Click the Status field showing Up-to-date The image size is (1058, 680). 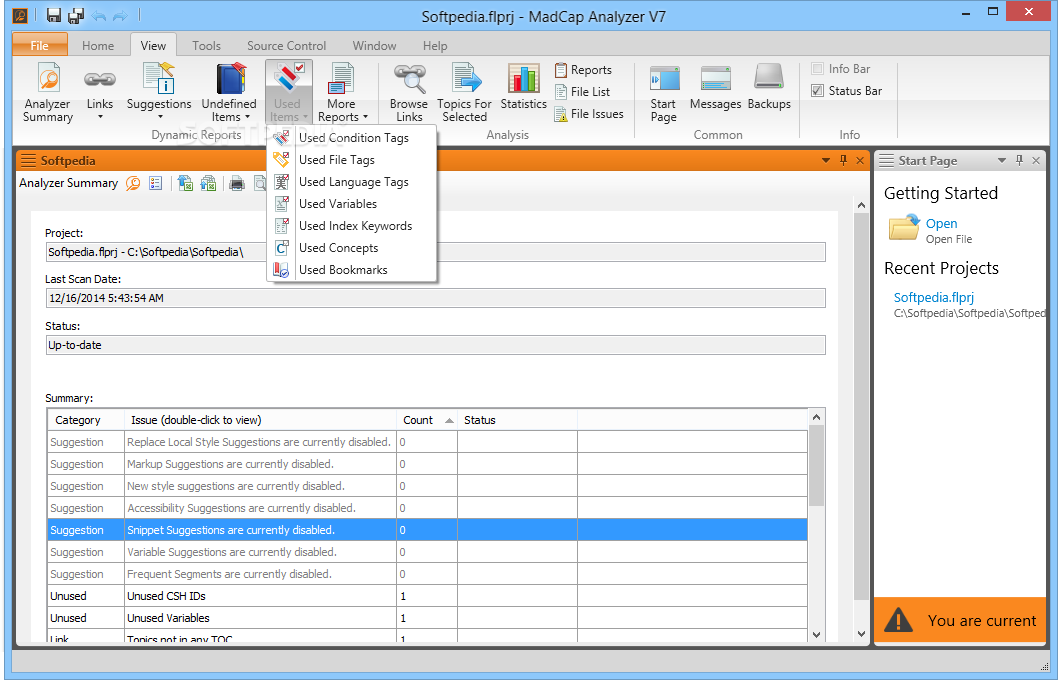(x=435, y=345)
